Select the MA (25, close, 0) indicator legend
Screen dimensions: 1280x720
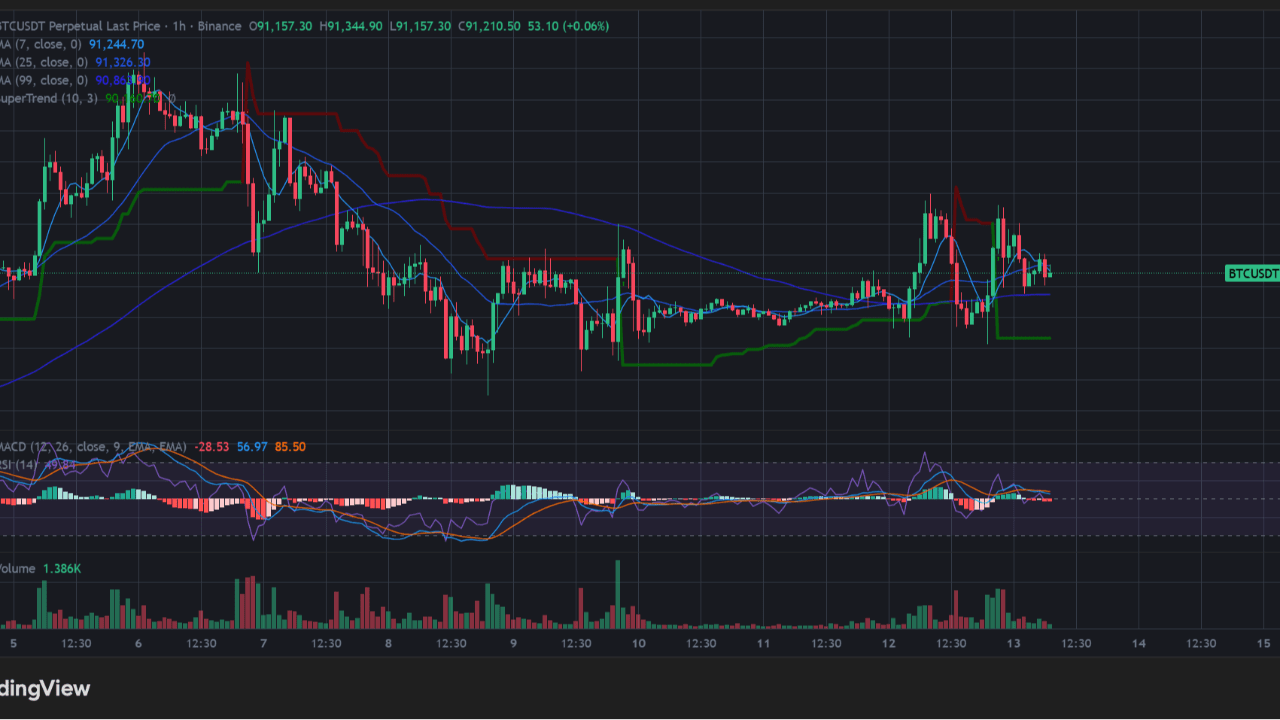click(45, 62)
